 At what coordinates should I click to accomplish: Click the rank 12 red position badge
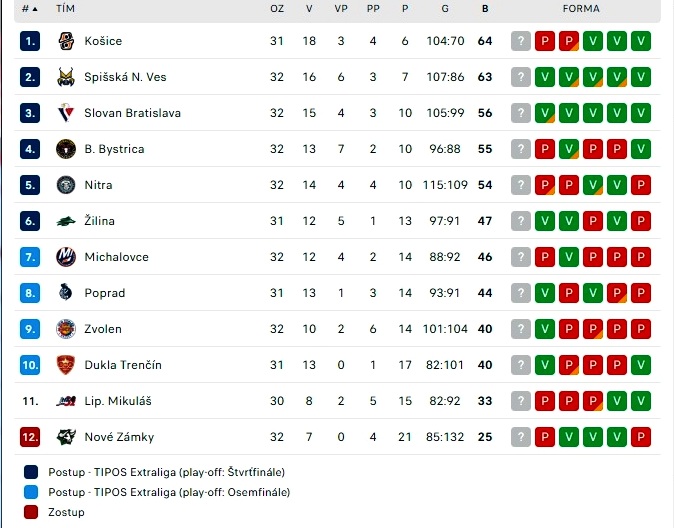[x=30, y=437]
